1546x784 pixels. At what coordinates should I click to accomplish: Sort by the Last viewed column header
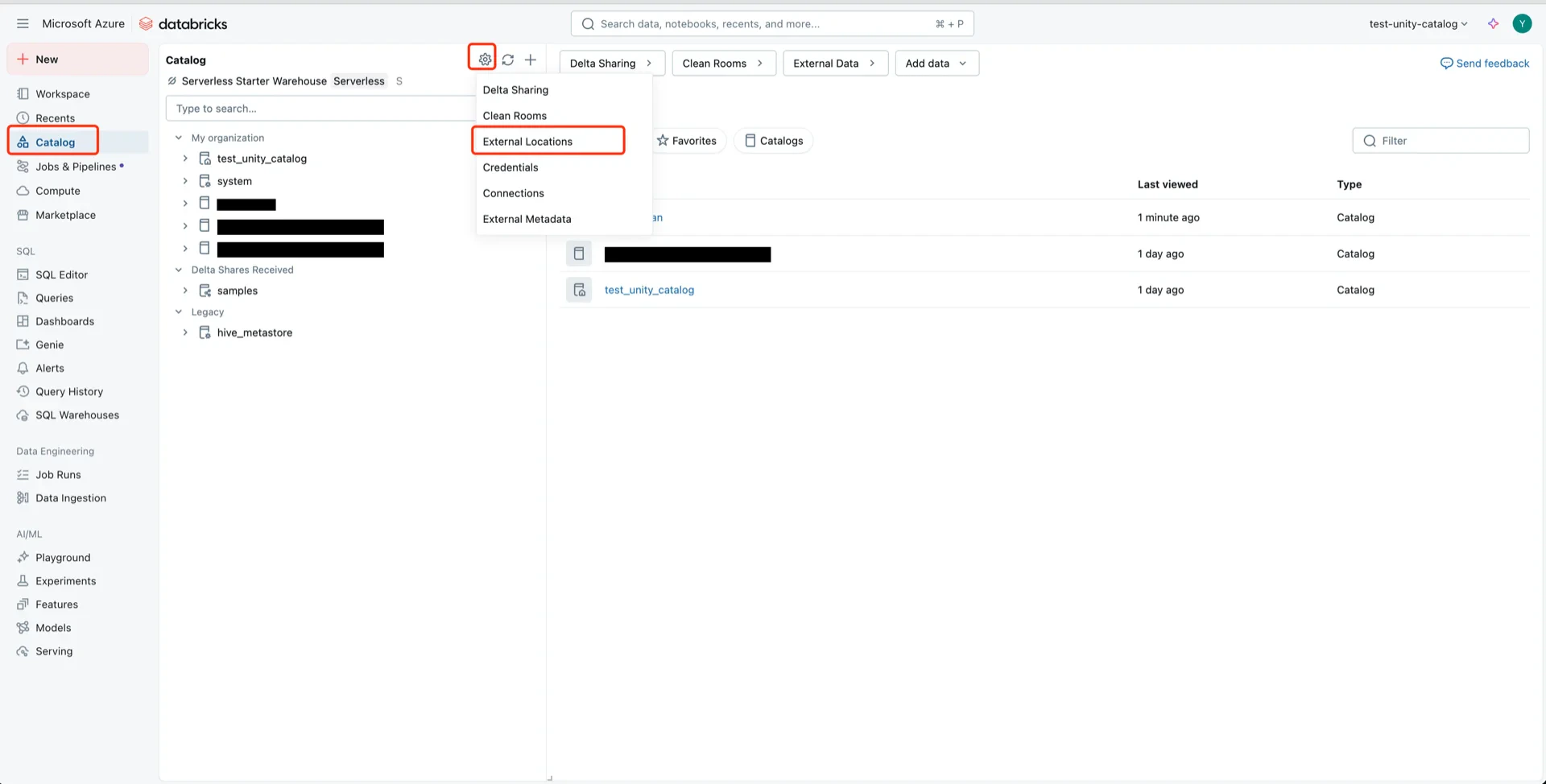[x=1168, y=184]
